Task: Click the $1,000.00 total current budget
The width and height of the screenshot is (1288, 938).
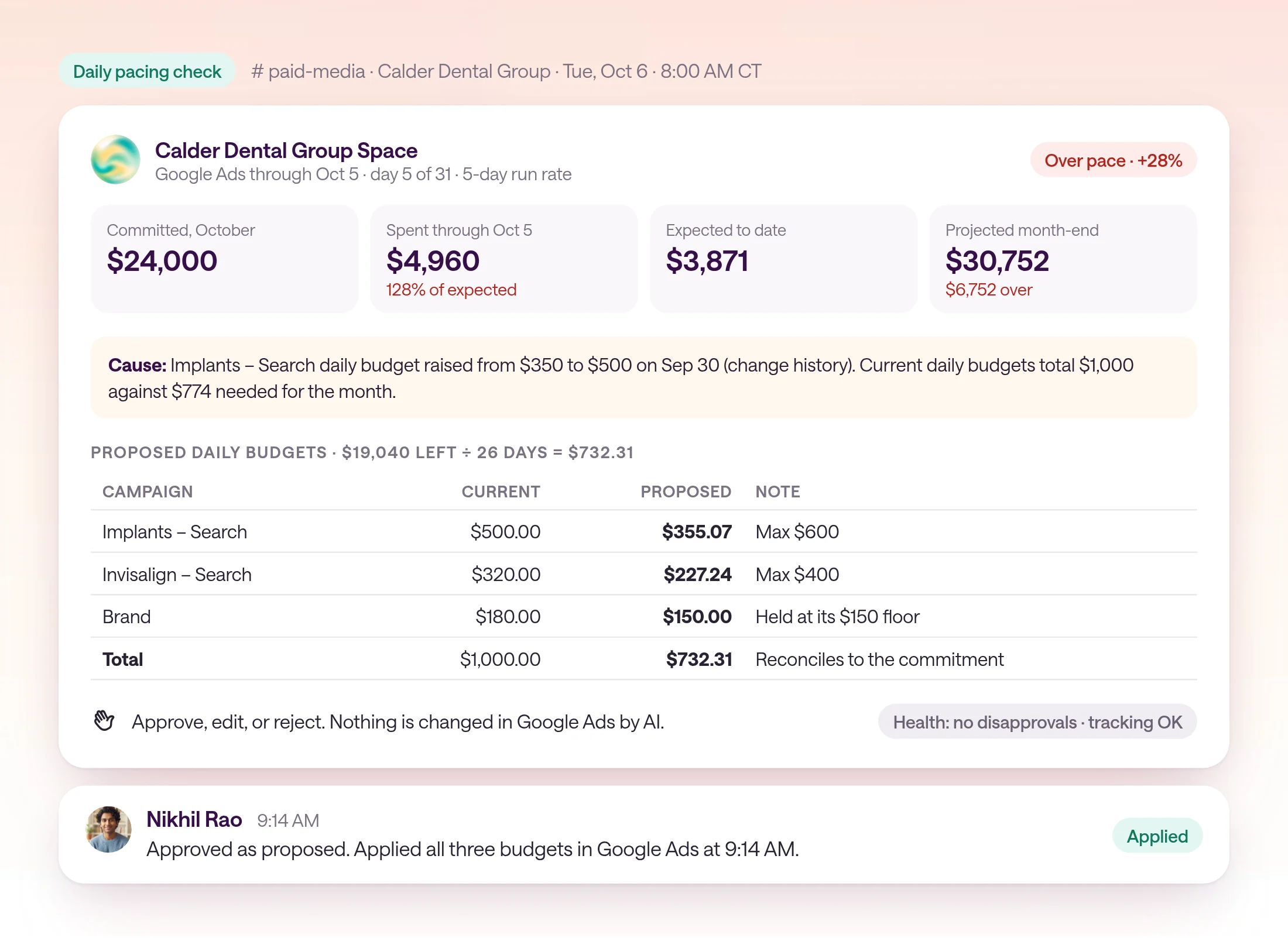Action: (501, 659)
